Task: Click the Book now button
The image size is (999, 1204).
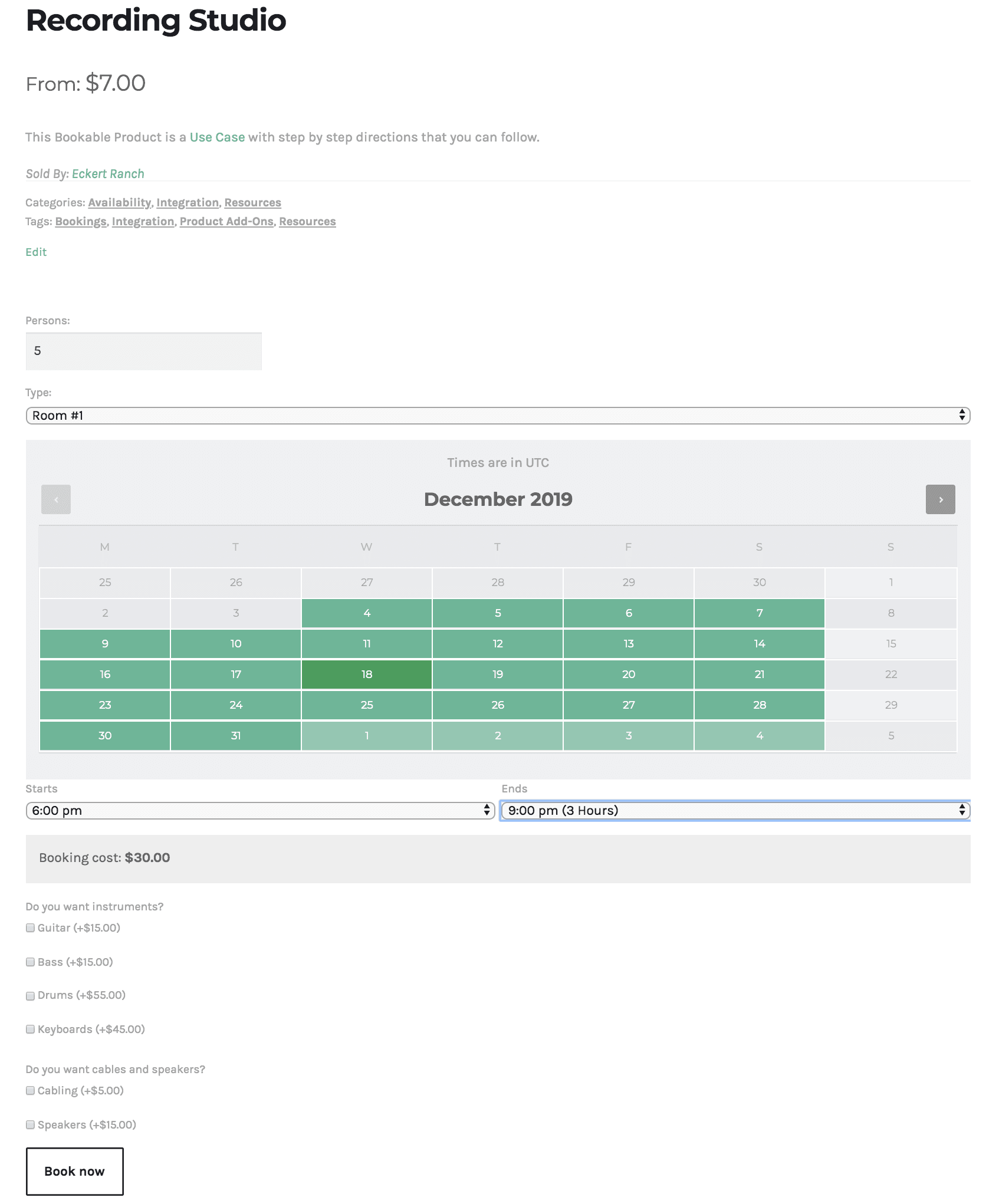Action: 75,1171
